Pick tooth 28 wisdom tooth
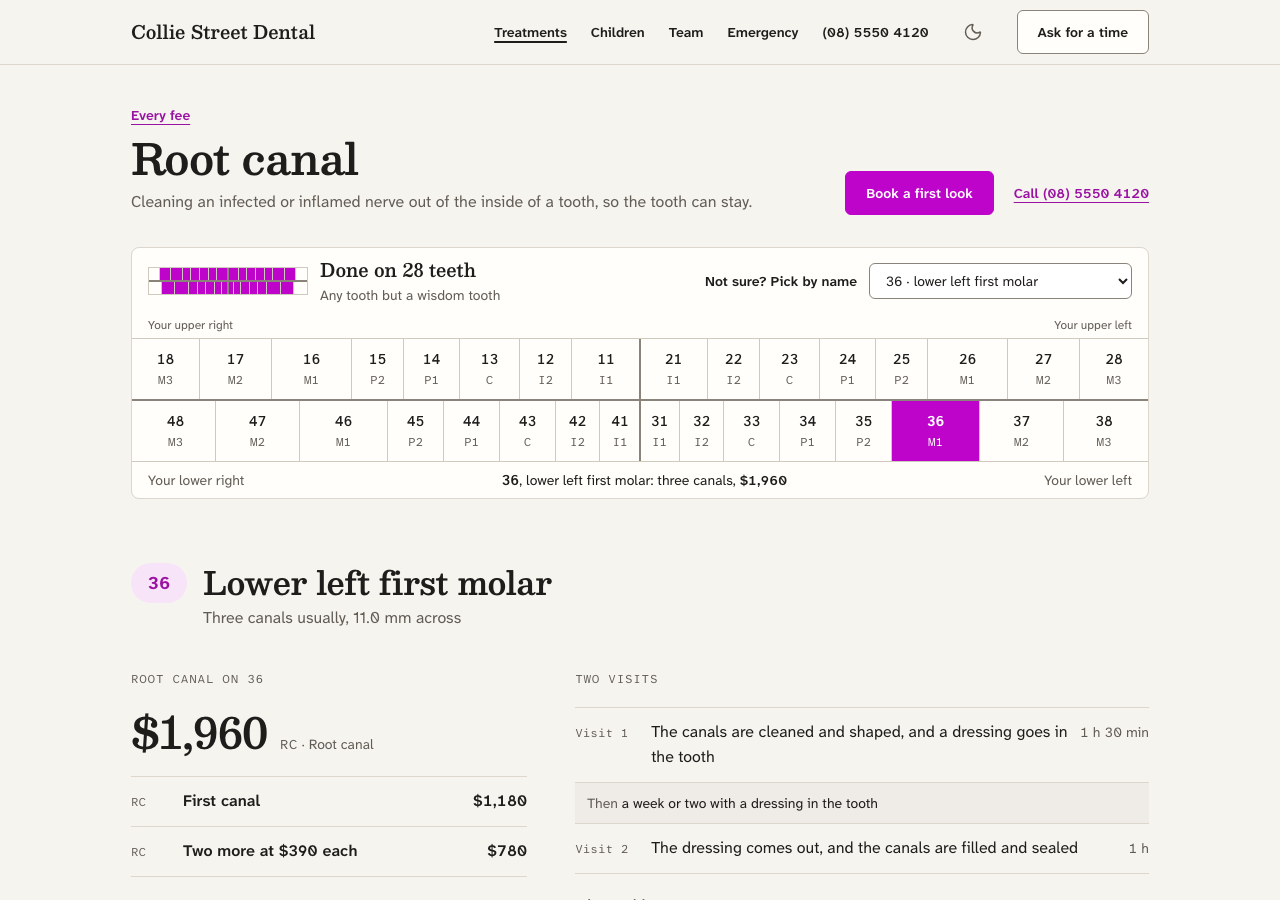Image resolution: width=1280 pixels, height=900 pixels. click(1114, 369)
